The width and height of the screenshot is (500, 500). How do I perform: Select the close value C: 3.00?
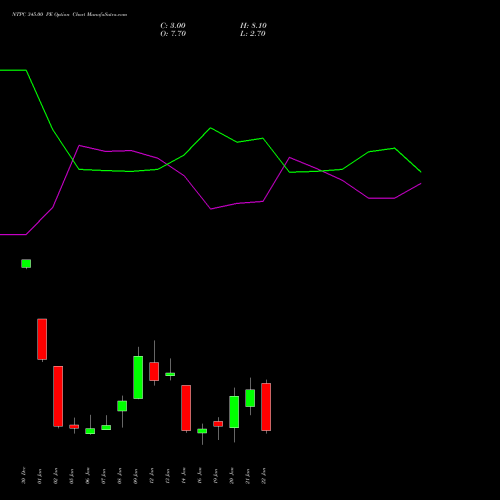[x=173, y=26]
